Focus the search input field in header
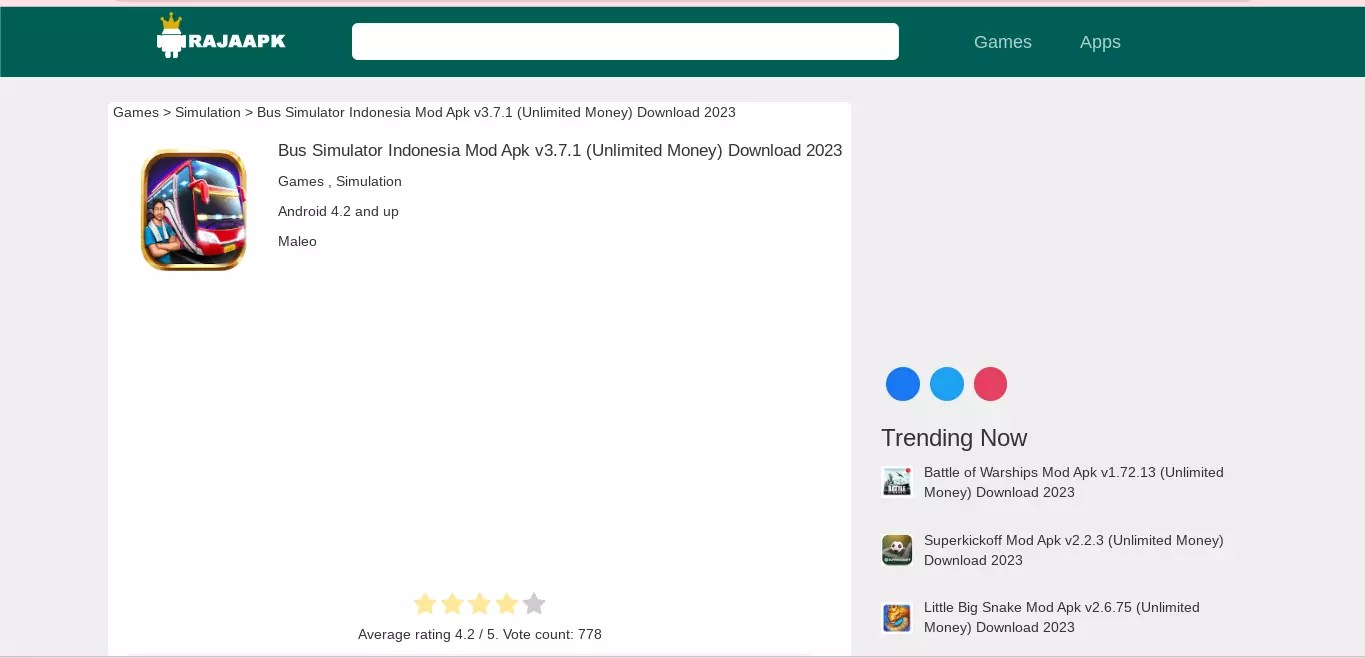Image resolution: width=1365 pixels, height=658 pixels. click(625, 41)
